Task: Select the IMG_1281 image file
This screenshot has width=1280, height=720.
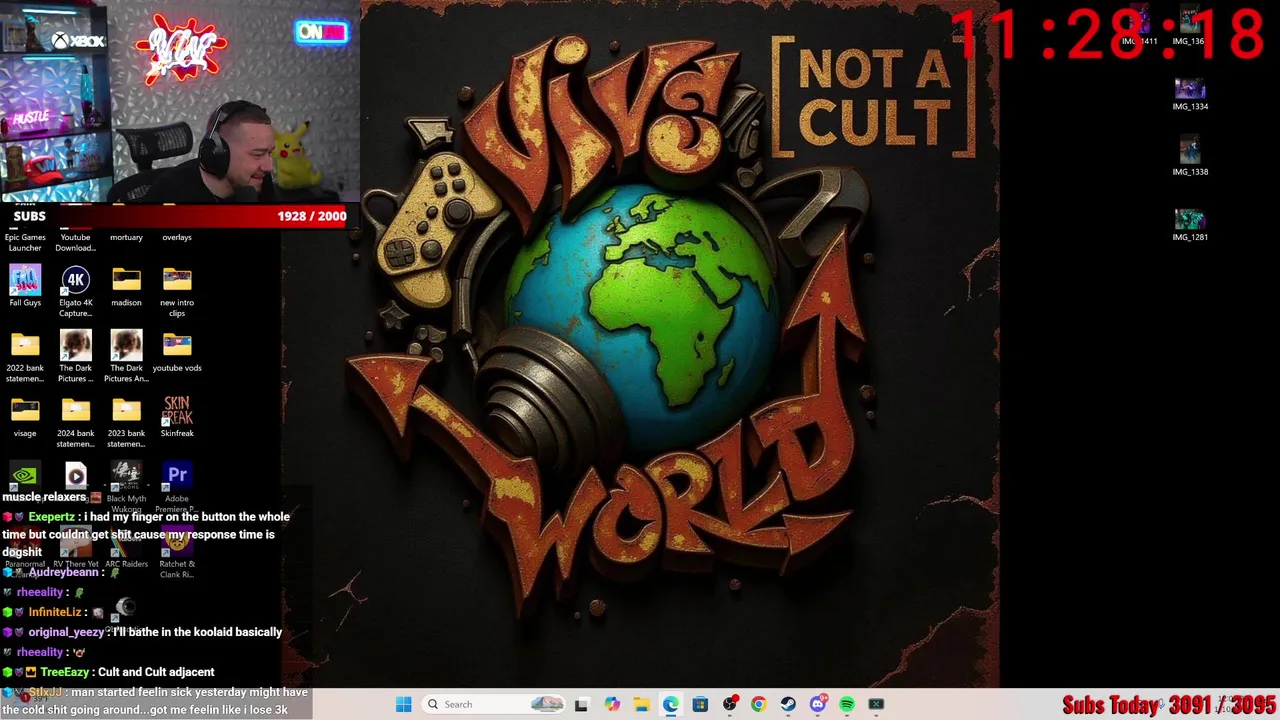Action: pyautogui.click(x=1190, y=226)
